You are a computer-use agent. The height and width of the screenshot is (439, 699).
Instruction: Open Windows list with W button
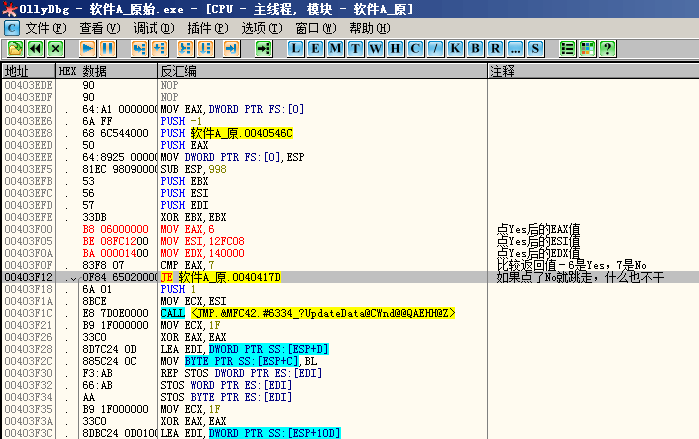tap(375, 49)
